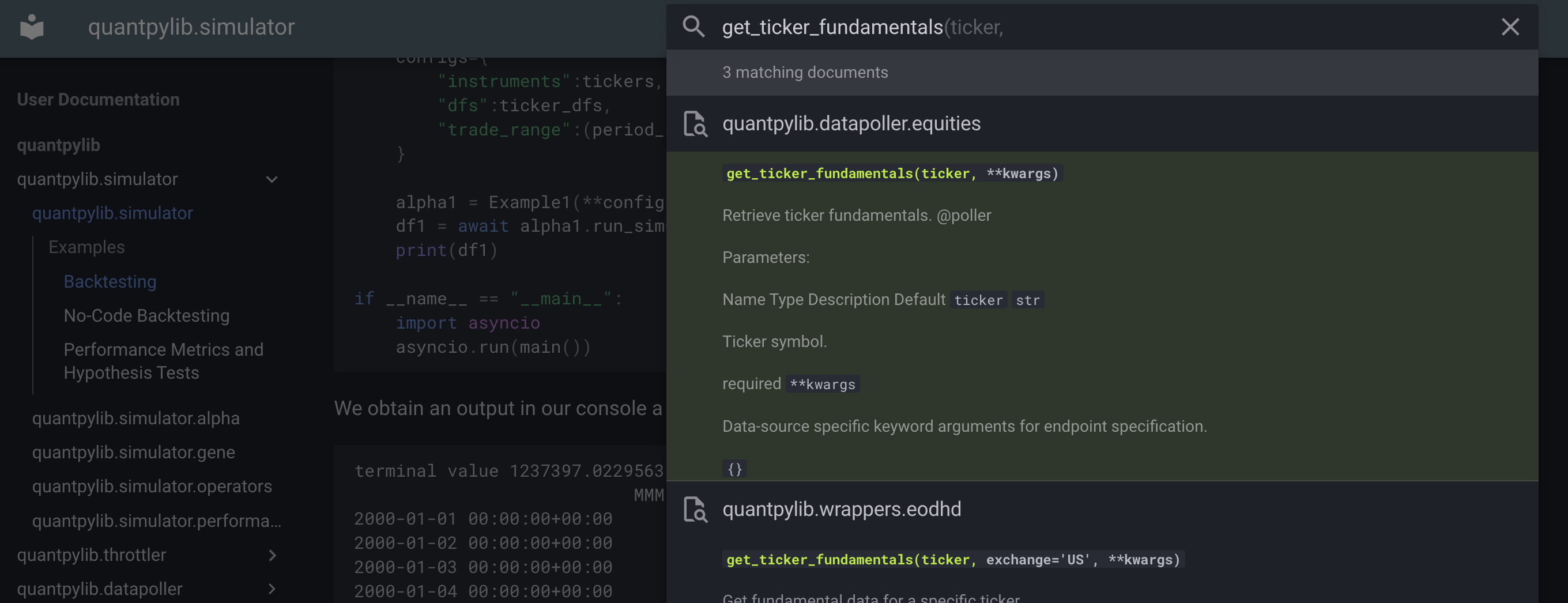Open quantpylib.simulator.operators page
Viewport: 1568px width, 603px height.
coord(152,487)
